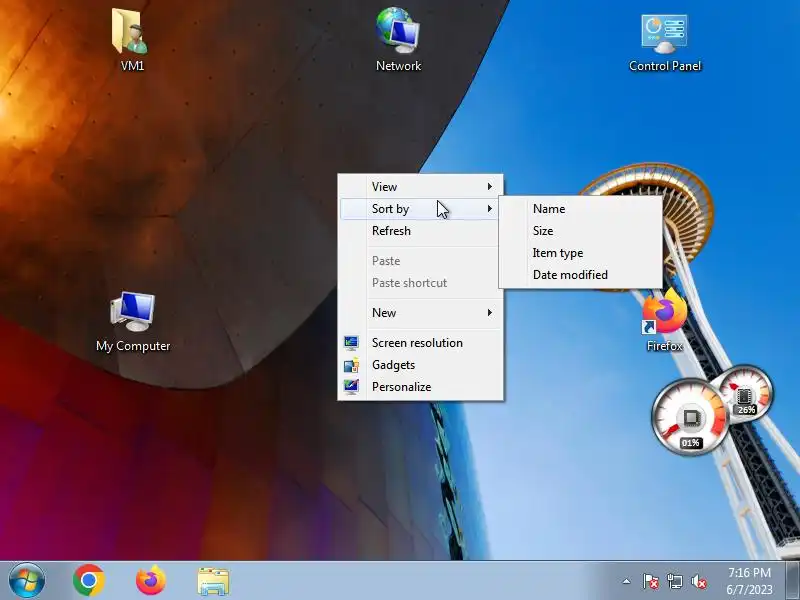Click the Sort by menu entry

[x=421, y=209]
